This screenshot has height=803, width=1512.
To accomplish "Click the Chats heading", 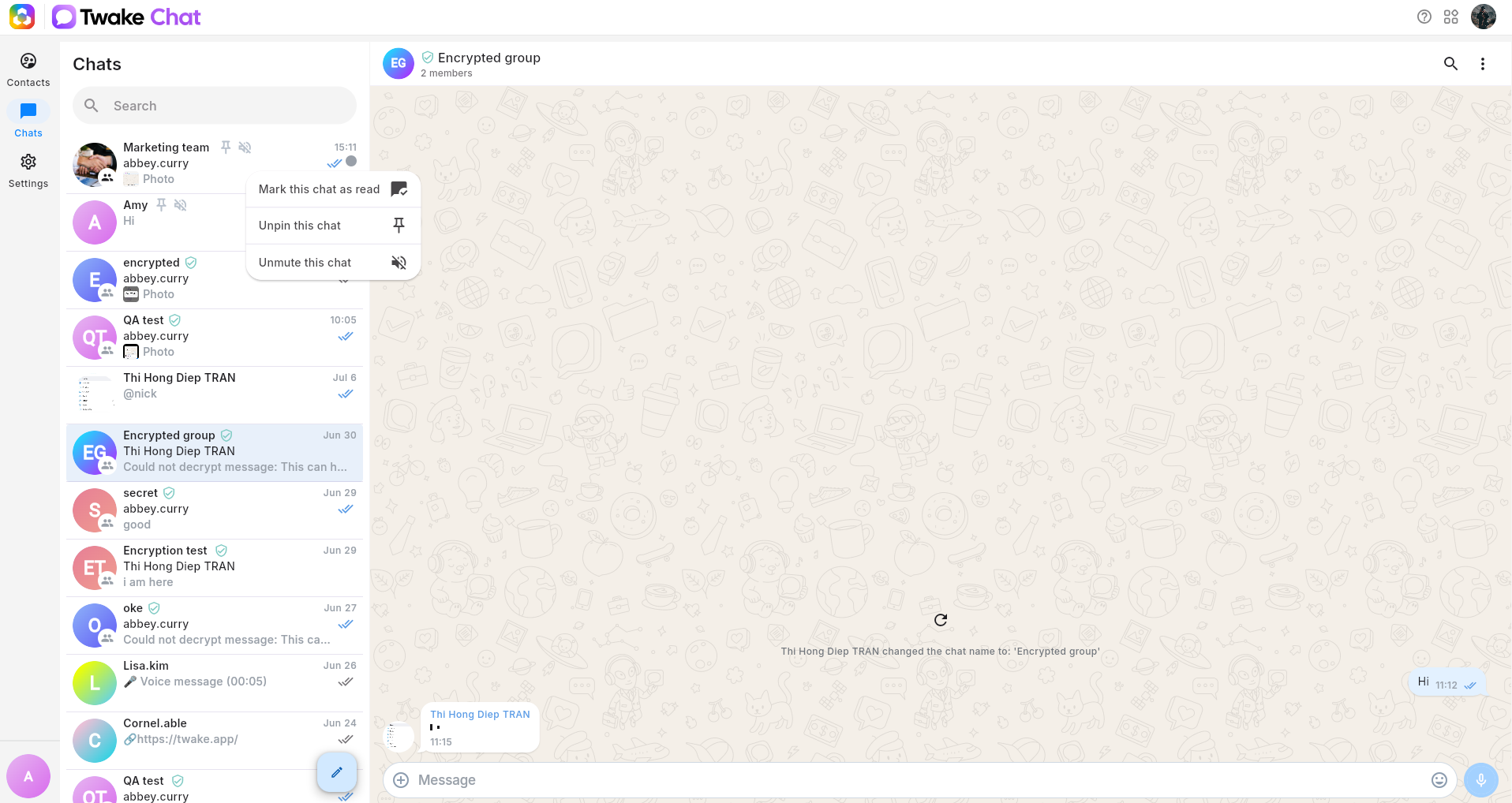I will (x=97, y=65).
